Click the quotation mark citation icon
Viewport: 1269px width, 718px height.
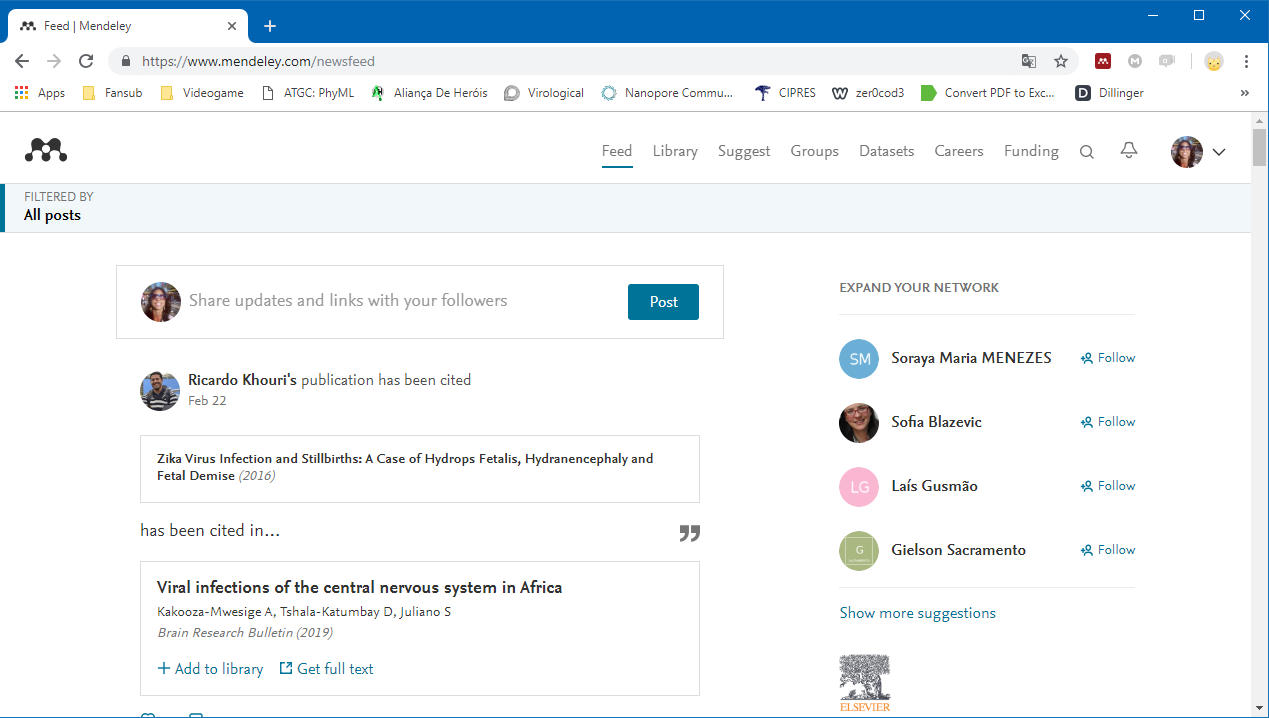tap(689, 533)
